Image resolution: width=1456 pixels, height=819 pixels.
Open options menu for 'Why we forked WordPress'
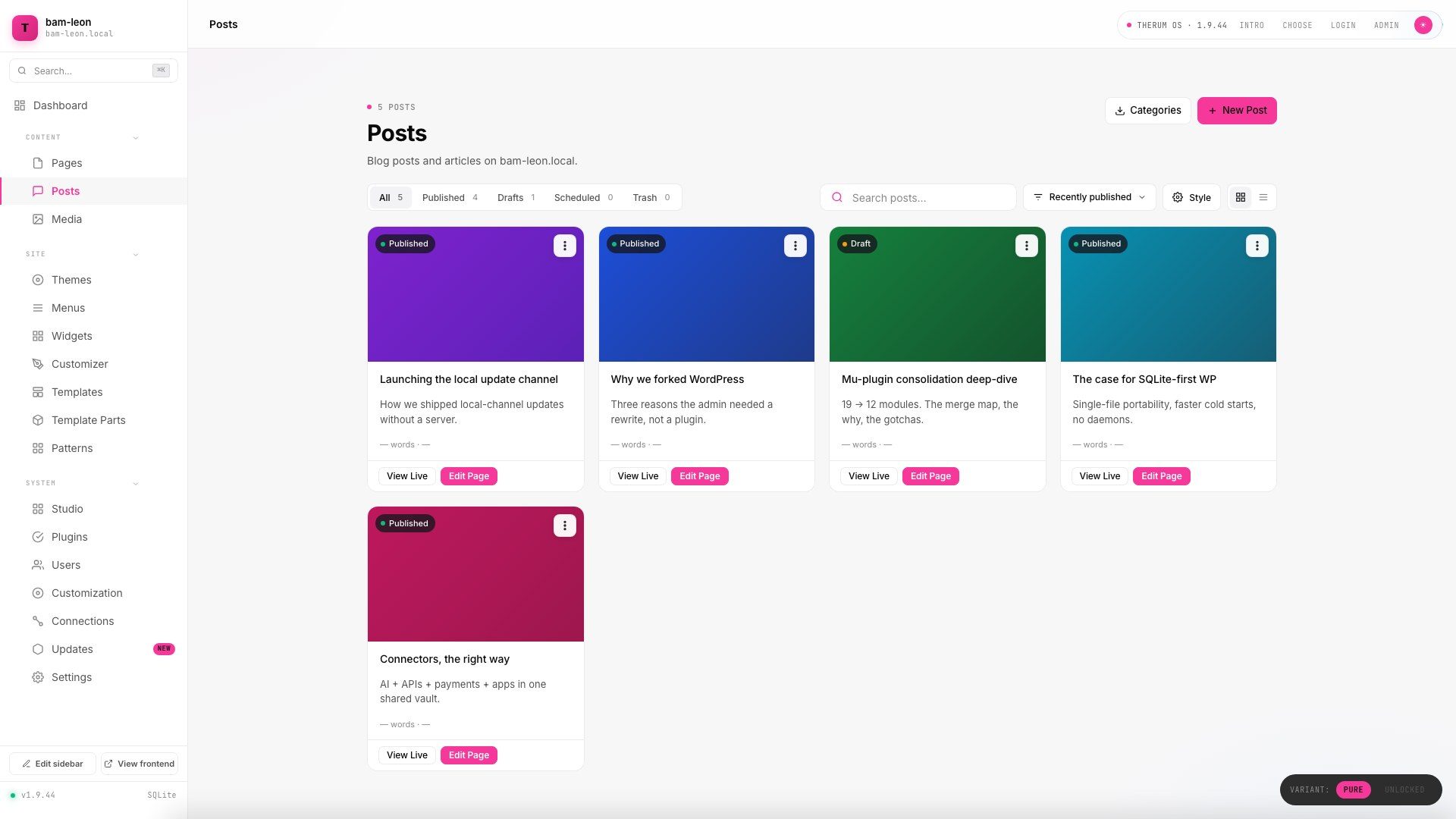click(795, 246)
